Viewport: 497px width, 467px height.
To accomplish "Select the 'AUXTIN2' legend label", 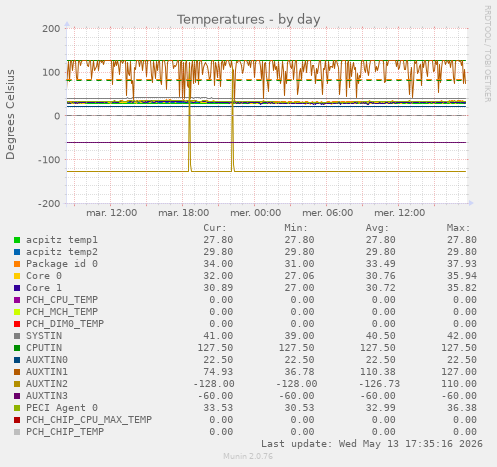I will (47, 384).
